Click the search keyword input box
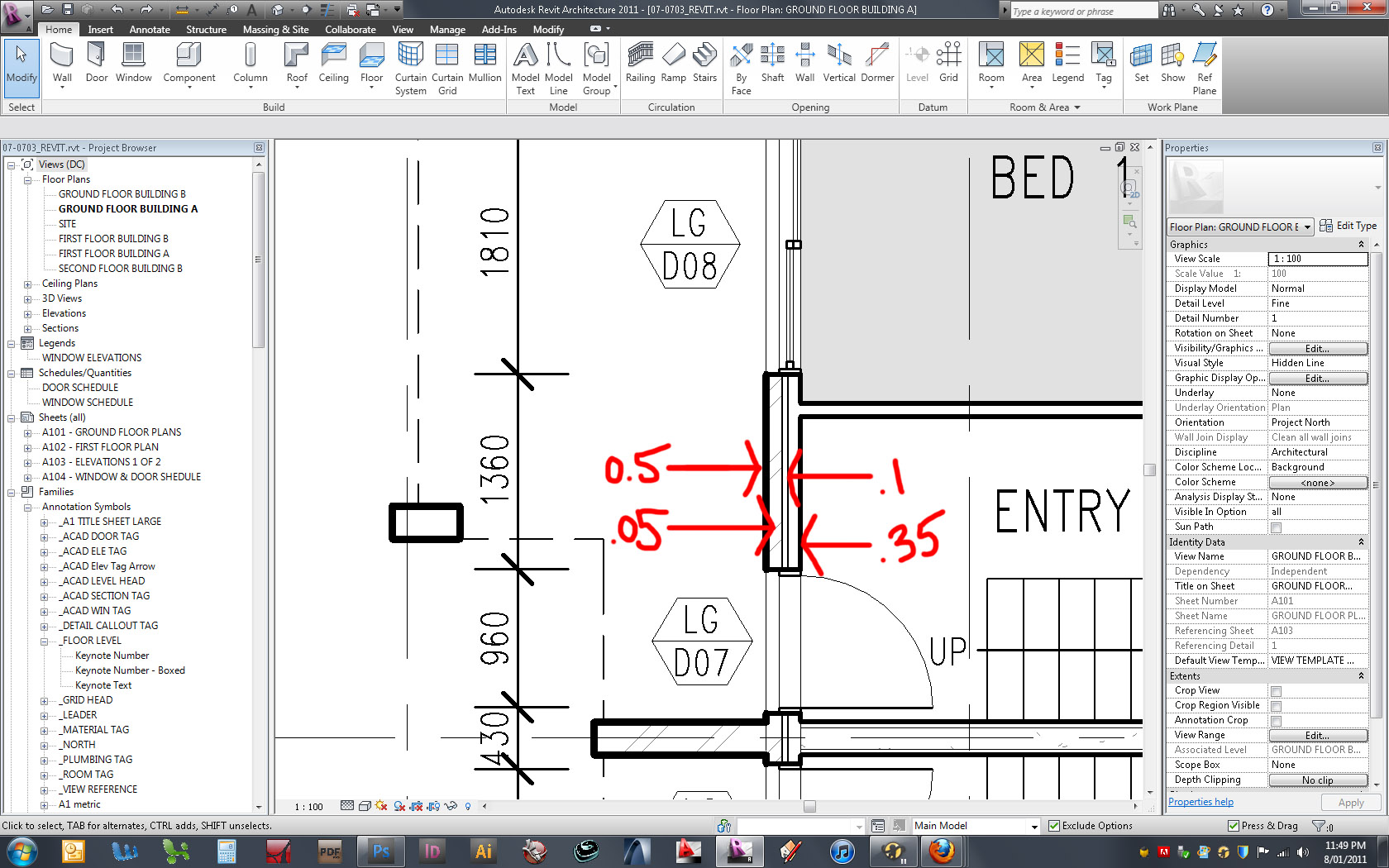This screenshot has height=868, width=1389. click(x=1084, y=12)
